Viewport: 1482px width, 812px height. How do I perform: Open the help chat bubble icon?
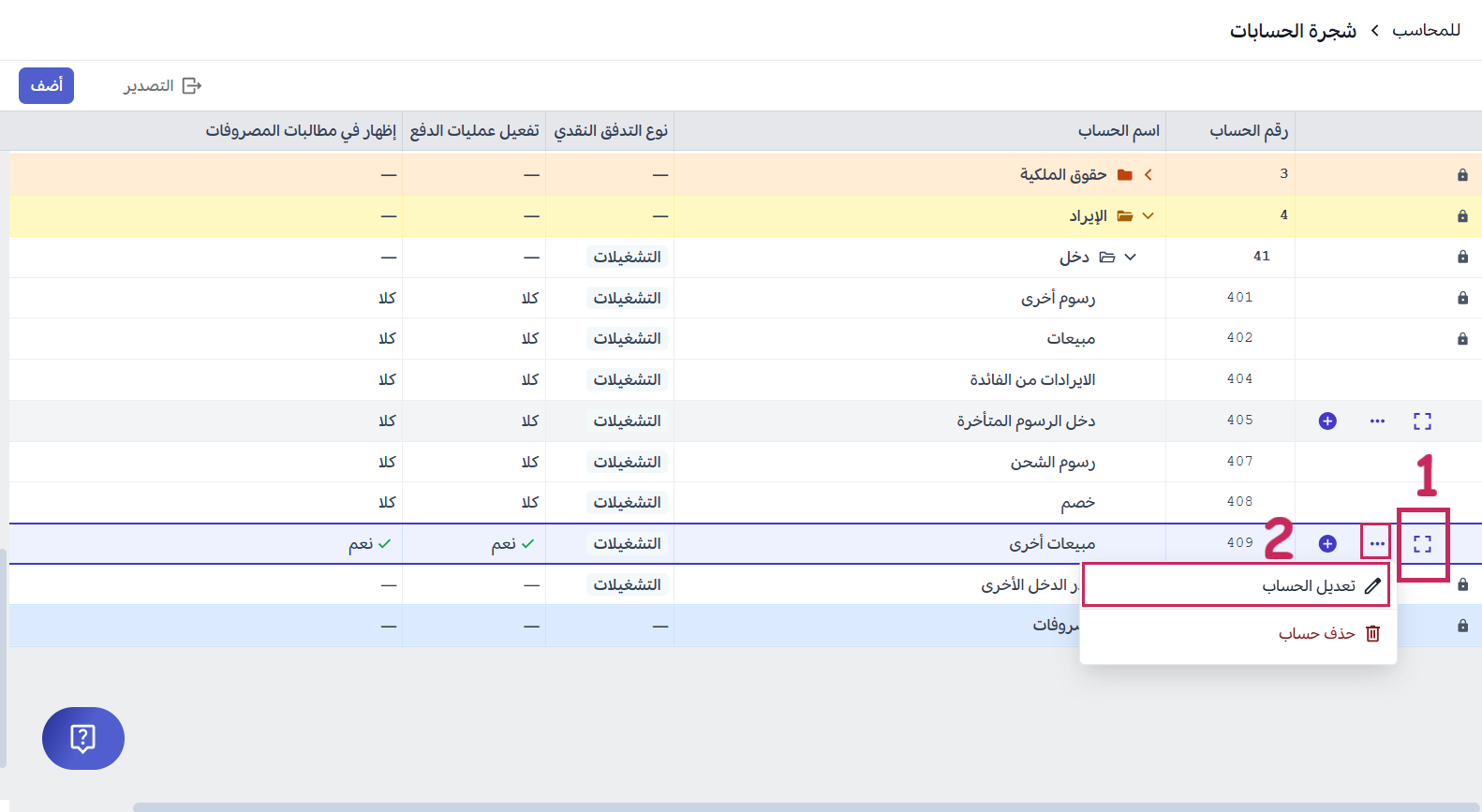[83, 738]
